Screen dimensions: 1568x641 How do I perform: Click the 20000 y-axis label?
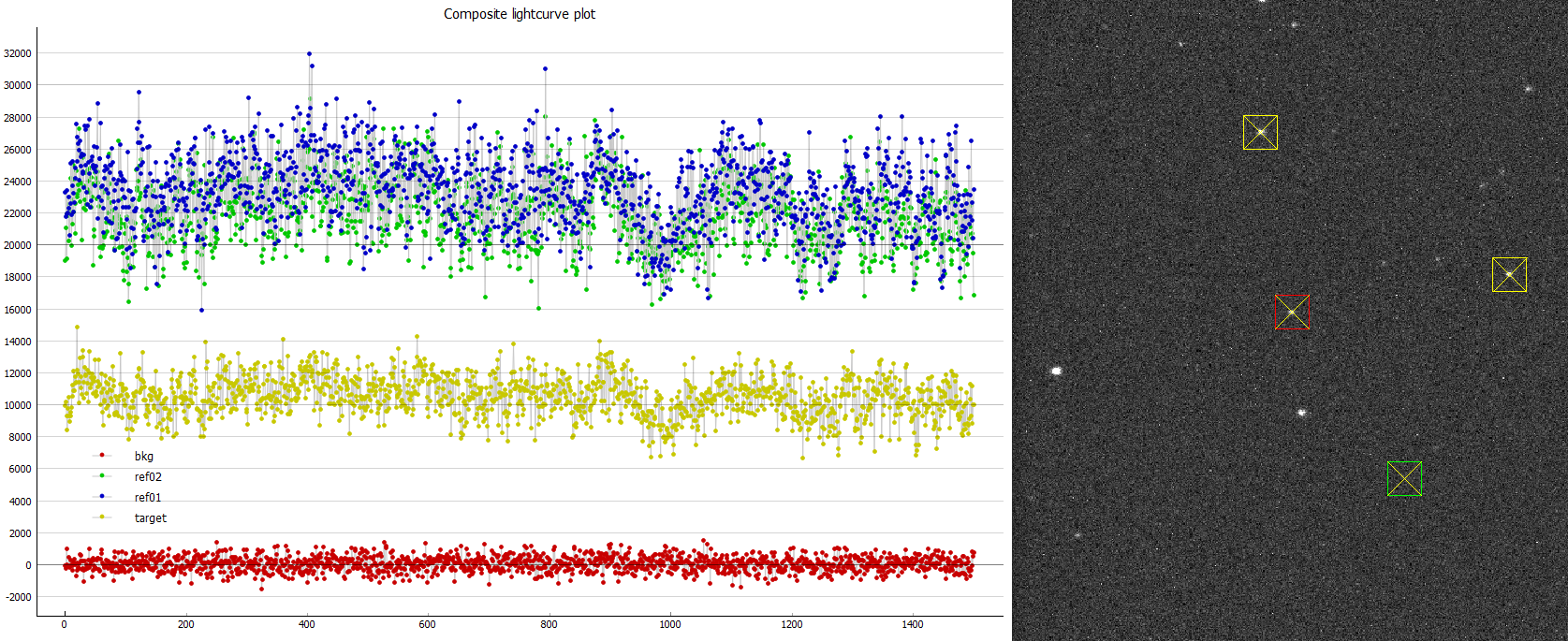pyautogui.click(x=18, y=245)
